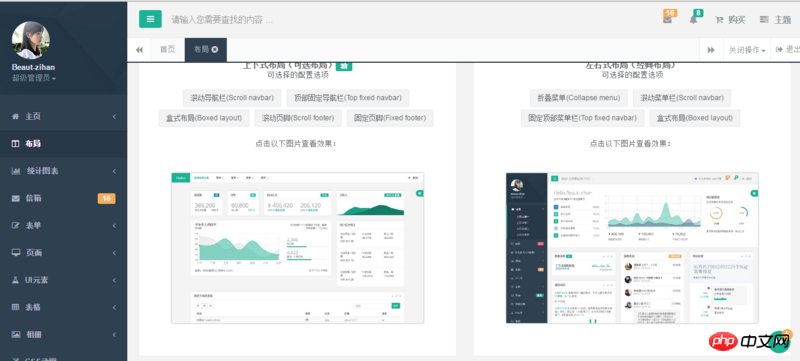The height and width of the screenshot is (361, 800).
Task: Open the 超级管理员 user dropdown
Action: [34, 78]
